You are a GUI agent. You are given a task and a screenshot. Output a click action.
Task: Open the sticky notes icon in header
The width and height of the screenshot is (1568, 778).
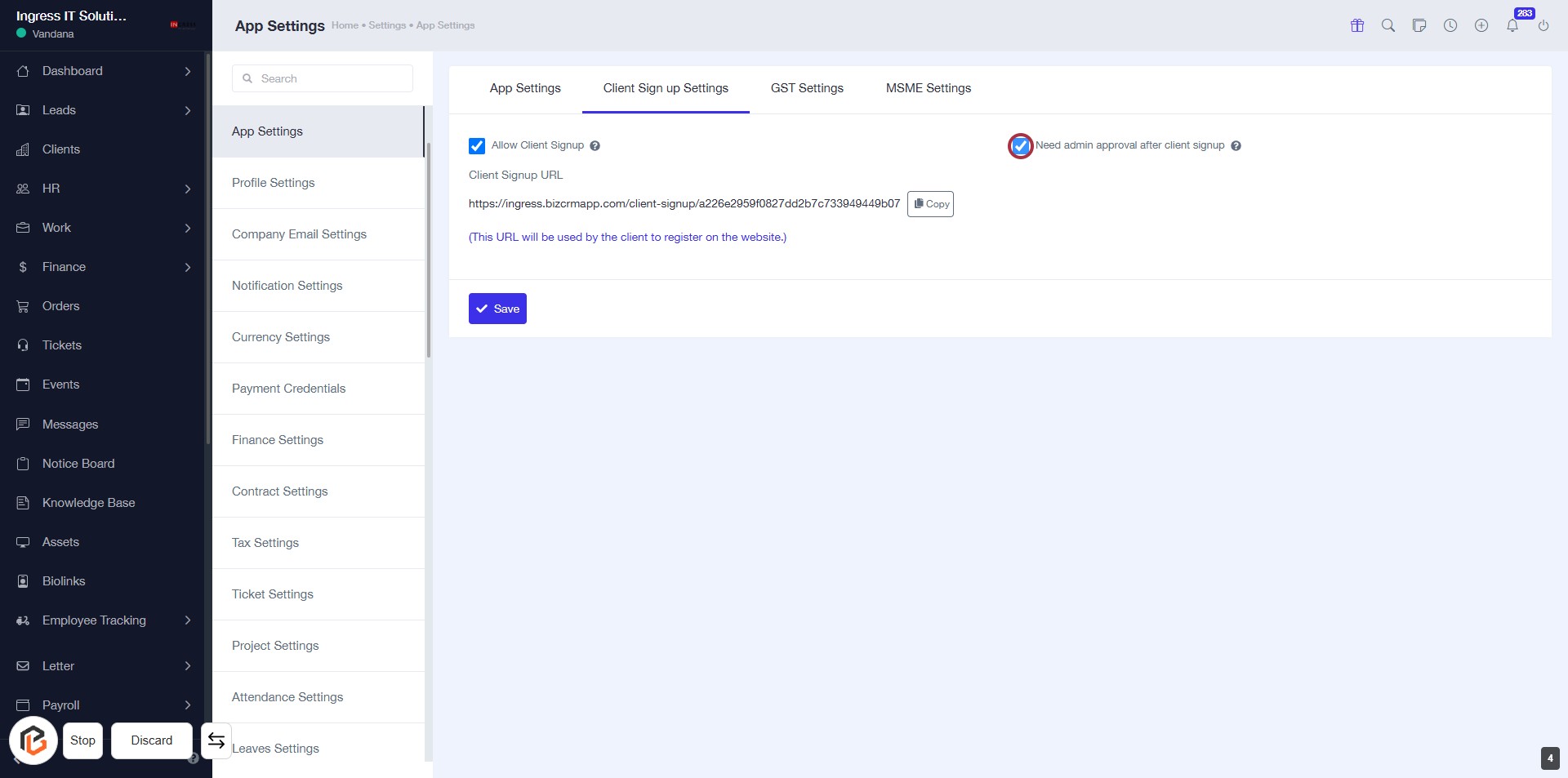pos(1419,25)
